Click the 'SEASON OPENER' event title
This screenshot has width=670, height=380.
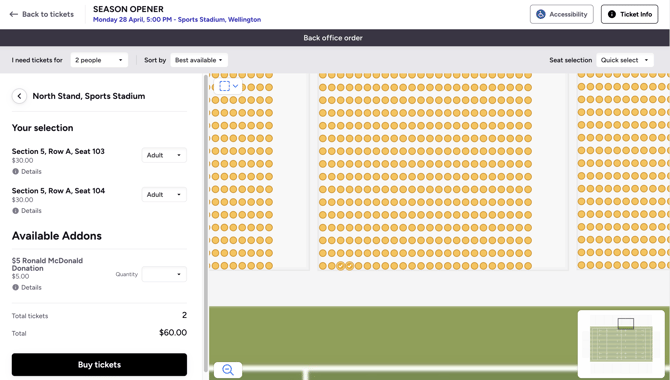(x=128, y=9)
